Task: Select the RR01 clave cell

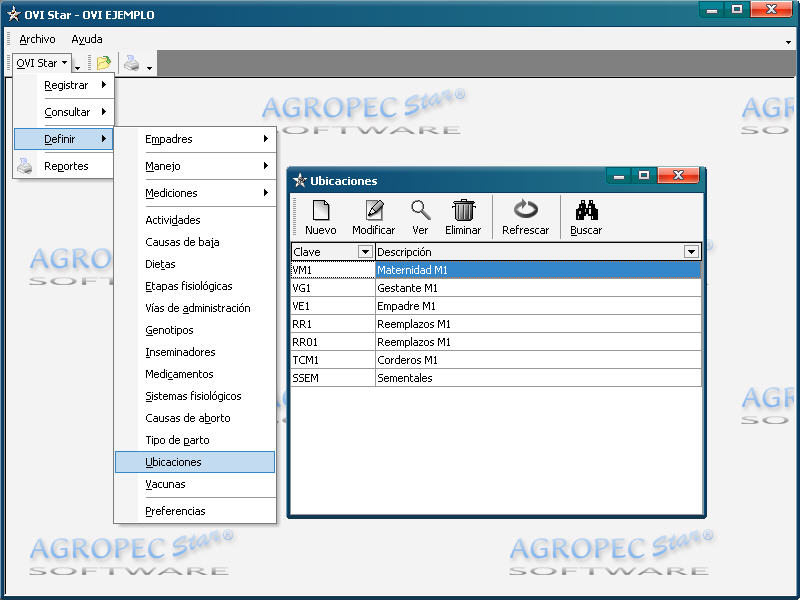Action: 333,342
